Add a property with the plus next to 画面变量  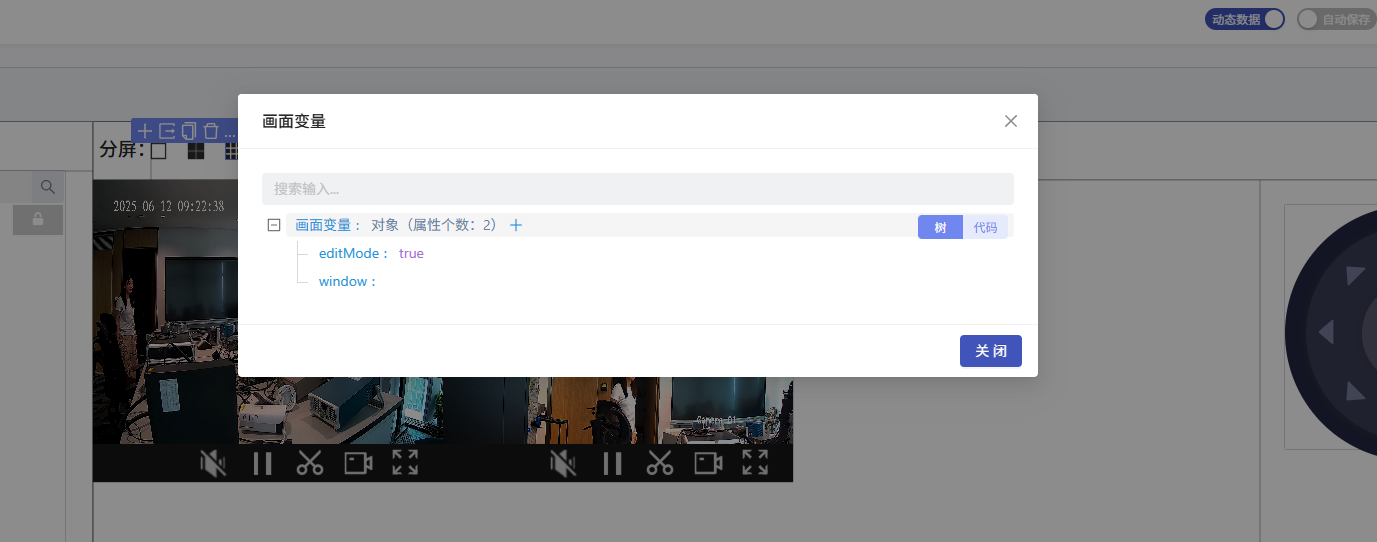pyautogui.click(x=516, y=225)
